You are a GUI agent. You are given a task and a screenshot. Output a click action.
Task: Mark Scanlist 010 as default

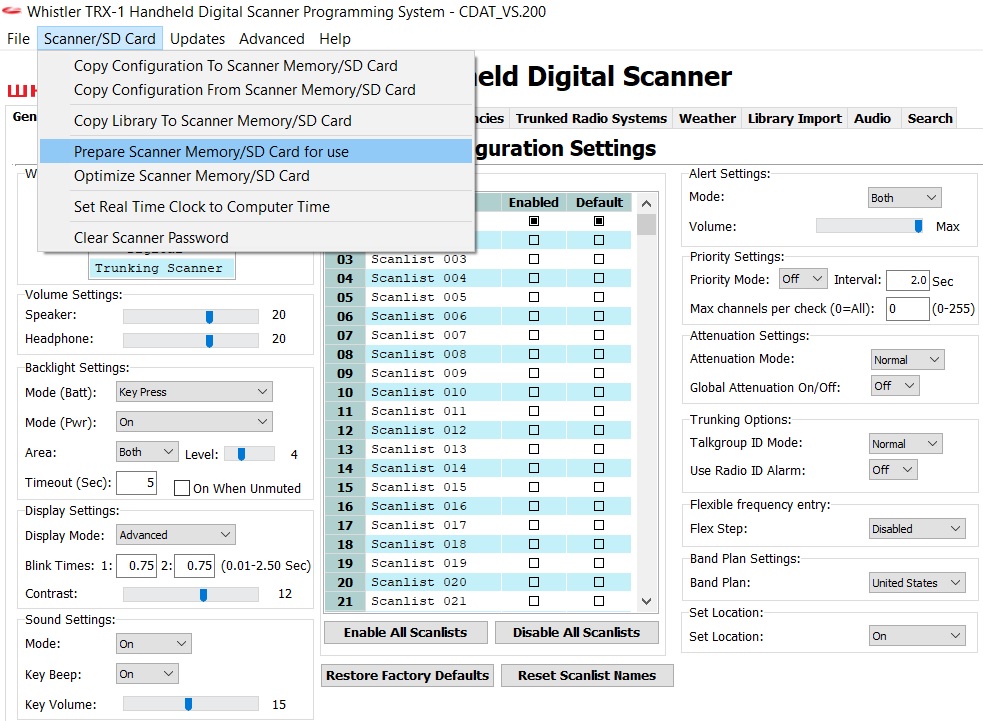coord(599,392)
